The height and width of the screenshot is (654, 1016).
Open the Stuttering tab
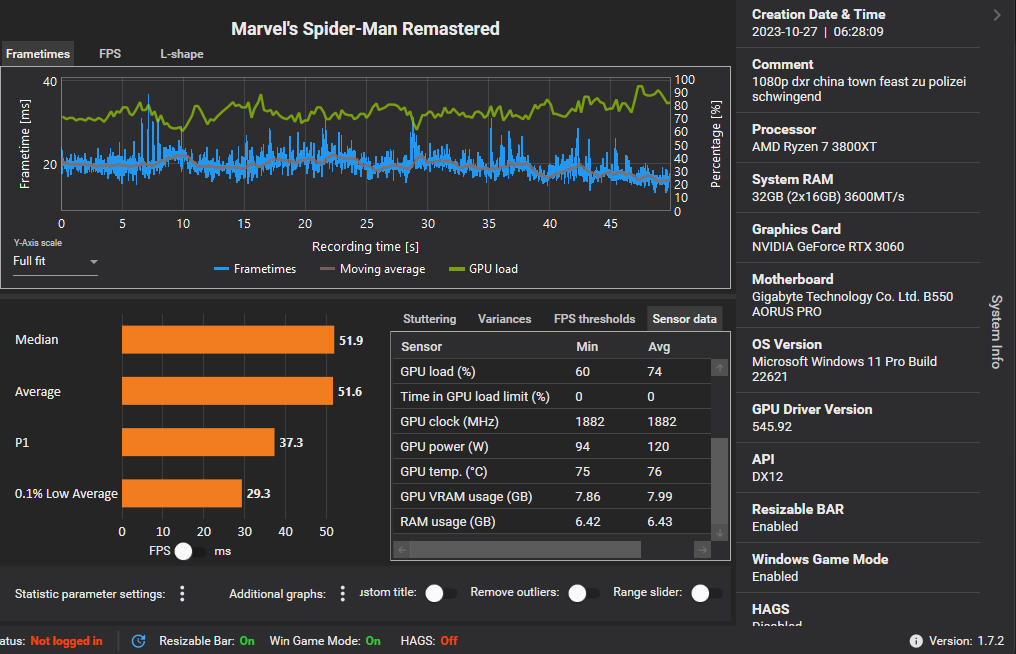pos(430,319)
